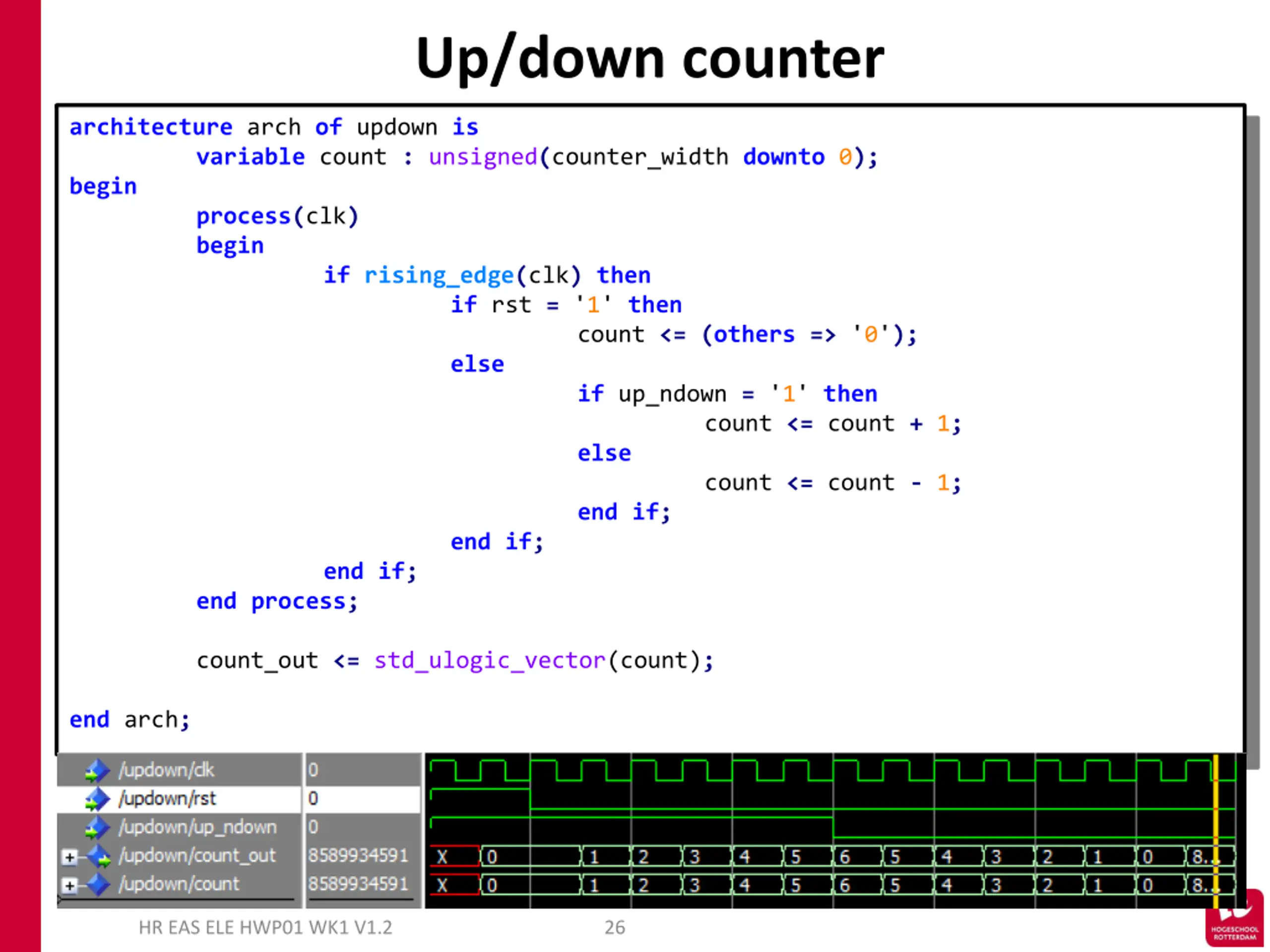This screenshot has height=952, width=1270.
Task: Click the /updown/rst signal name
Action: (167, 798)
